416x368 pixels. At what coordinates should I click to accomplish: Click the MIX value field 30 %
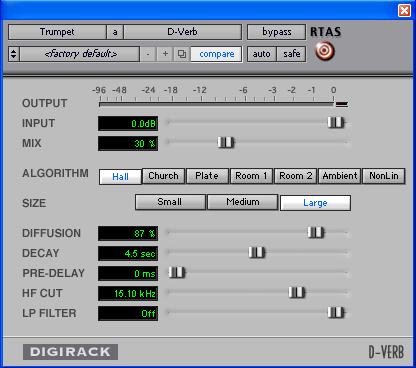128,144
